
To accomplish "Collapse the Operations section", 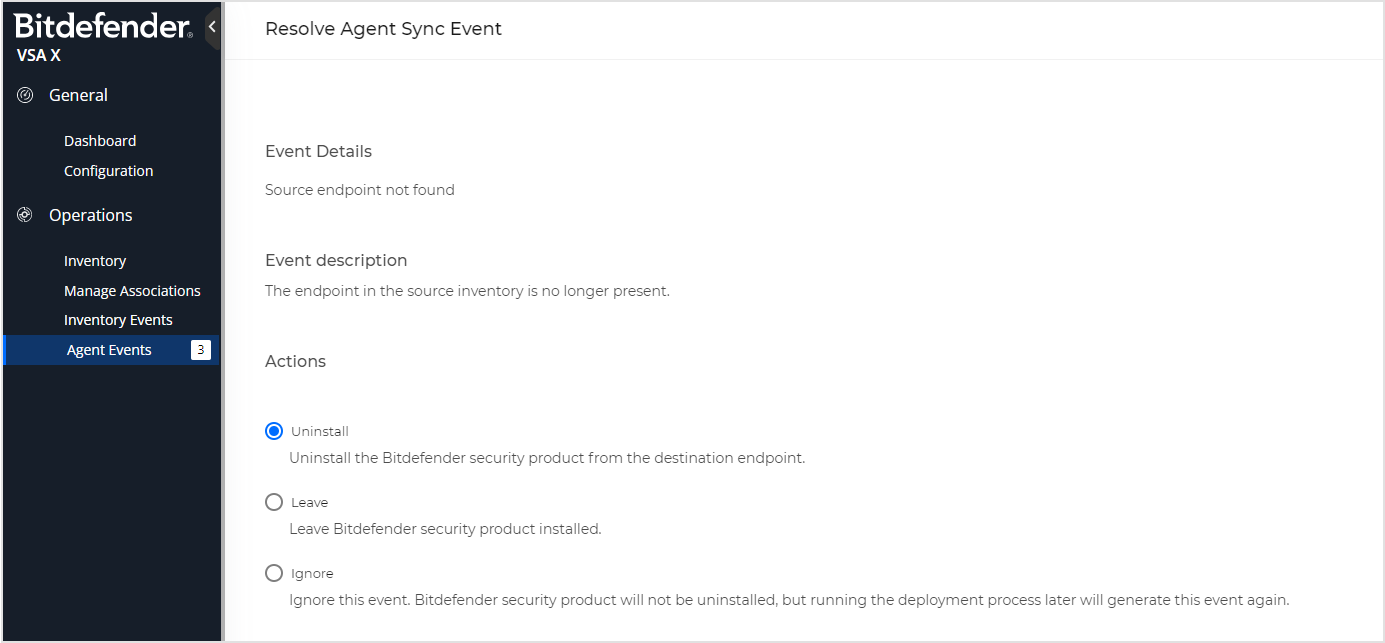I will coord(90,214).
